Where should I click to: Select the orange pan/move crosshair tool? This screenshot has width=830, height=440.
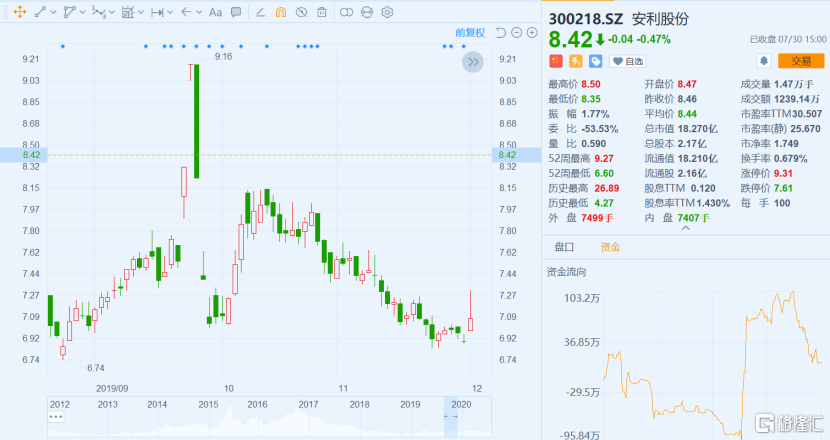click(x=20, y=12)
